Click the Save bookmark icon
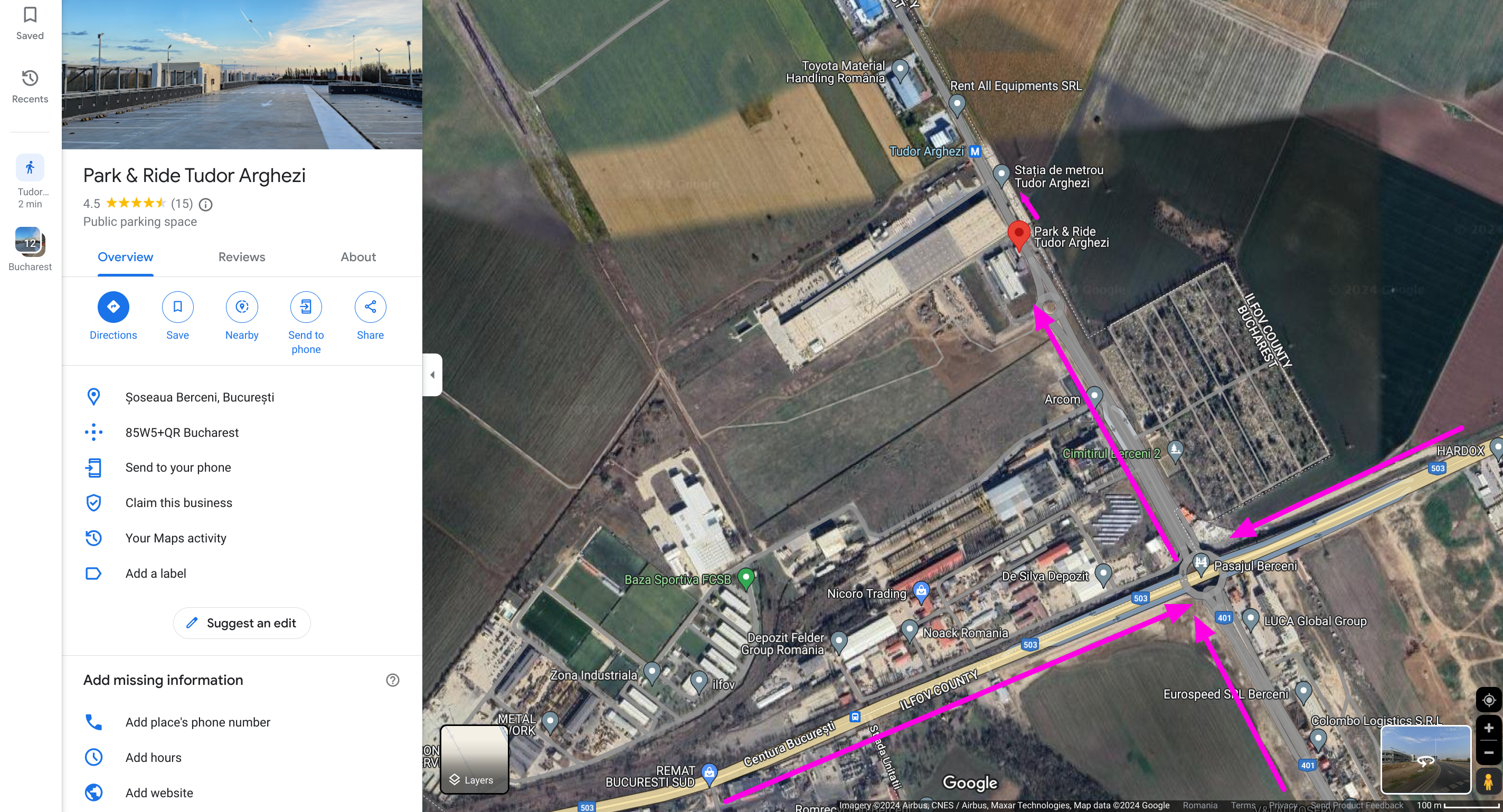The width and height of the screenshot is (1503, 812). (177, 307)
